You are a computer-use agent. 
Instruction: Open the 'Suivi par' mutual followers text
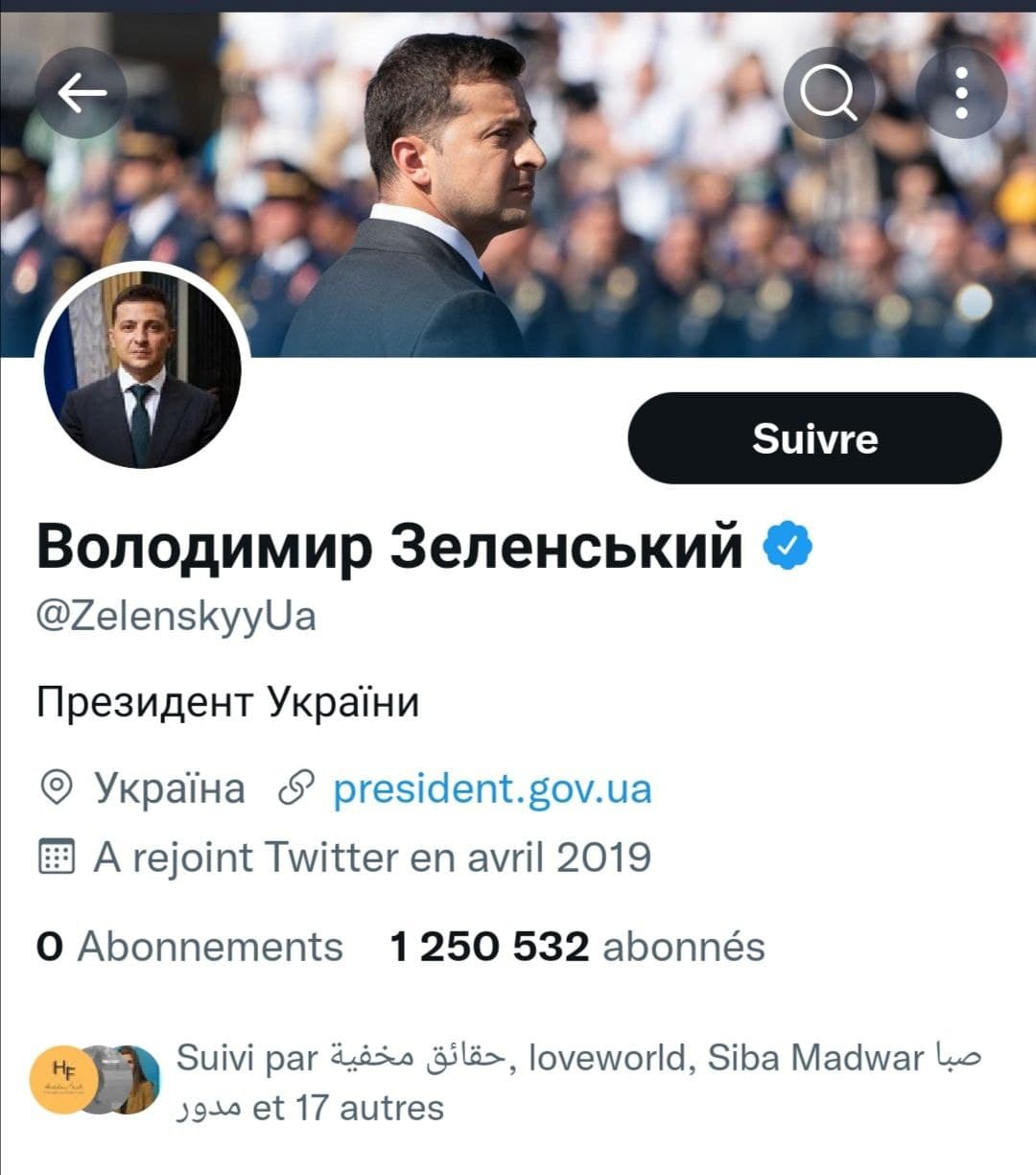(576, 1082)
